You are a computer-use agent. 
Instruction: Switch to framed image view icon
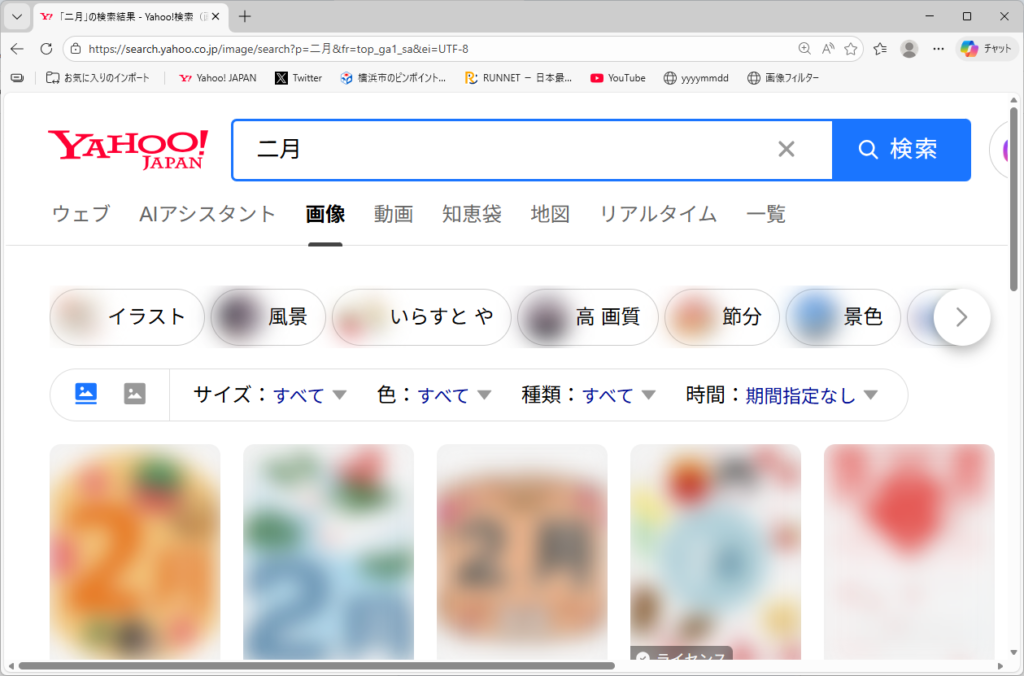pyautogui.click(x=135, y=394)
